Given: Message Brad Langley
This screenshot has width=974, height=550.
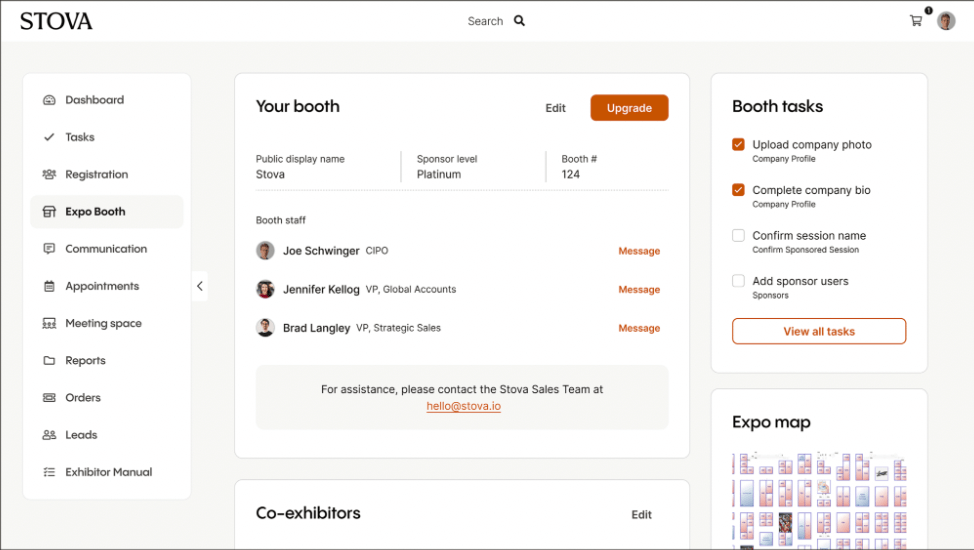Looking at the screenshot, I should click(639, 328).
